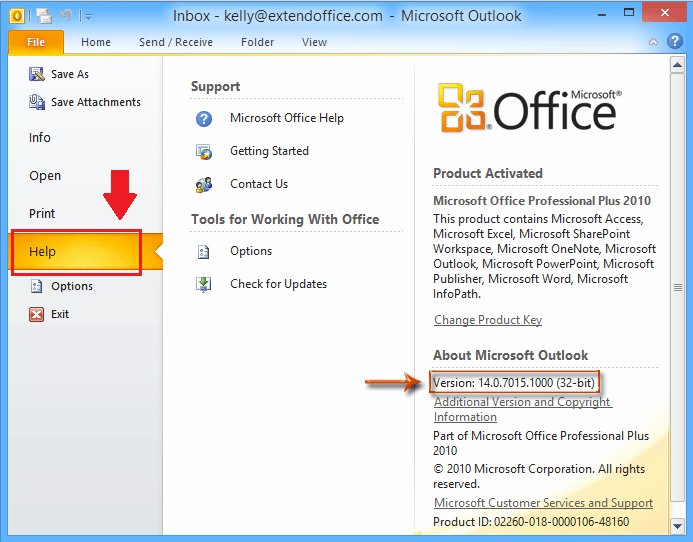Click the vertical scrollbar thumb

677,287
